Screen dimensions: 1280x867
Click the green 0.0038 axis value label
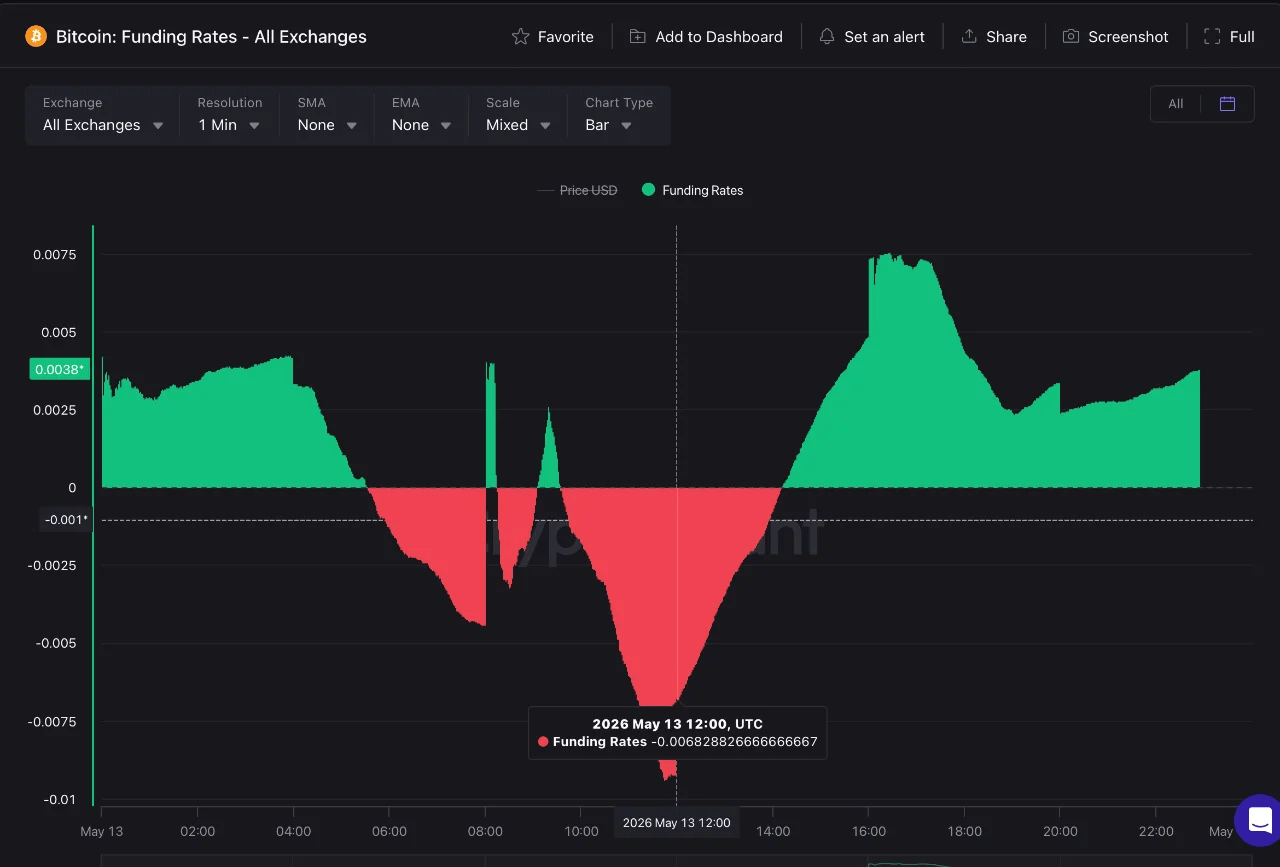pos(60,370)
